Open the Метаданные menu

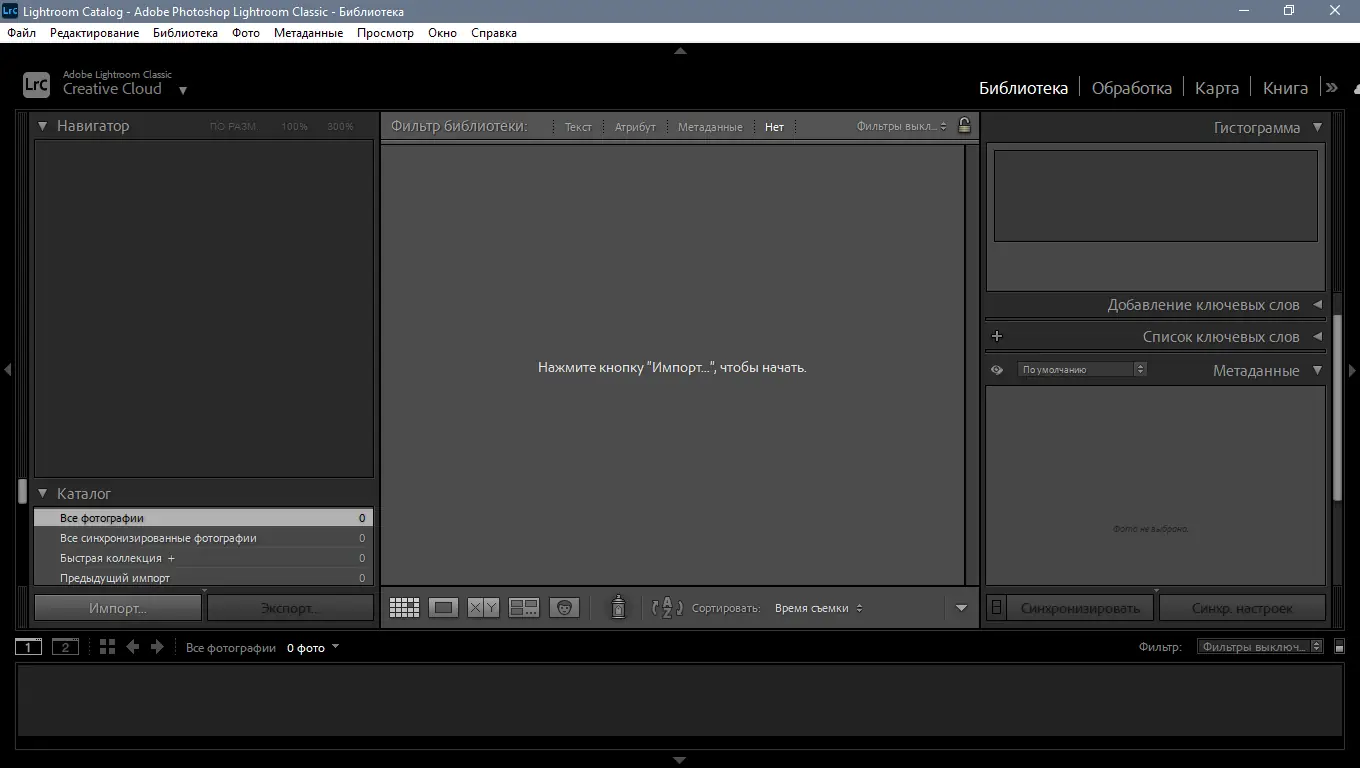click(308, 33)
